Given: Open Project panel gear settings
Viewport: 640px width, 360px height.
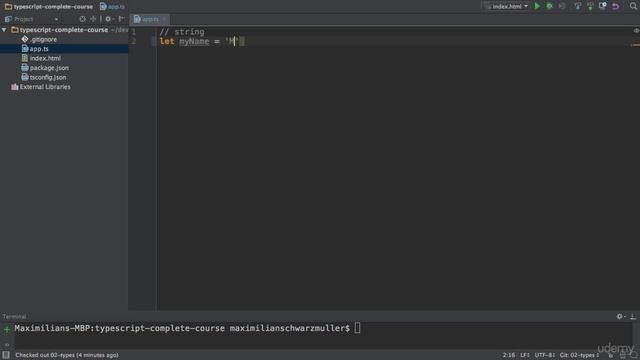Looking at the screenshot, I should click(108, 19).
